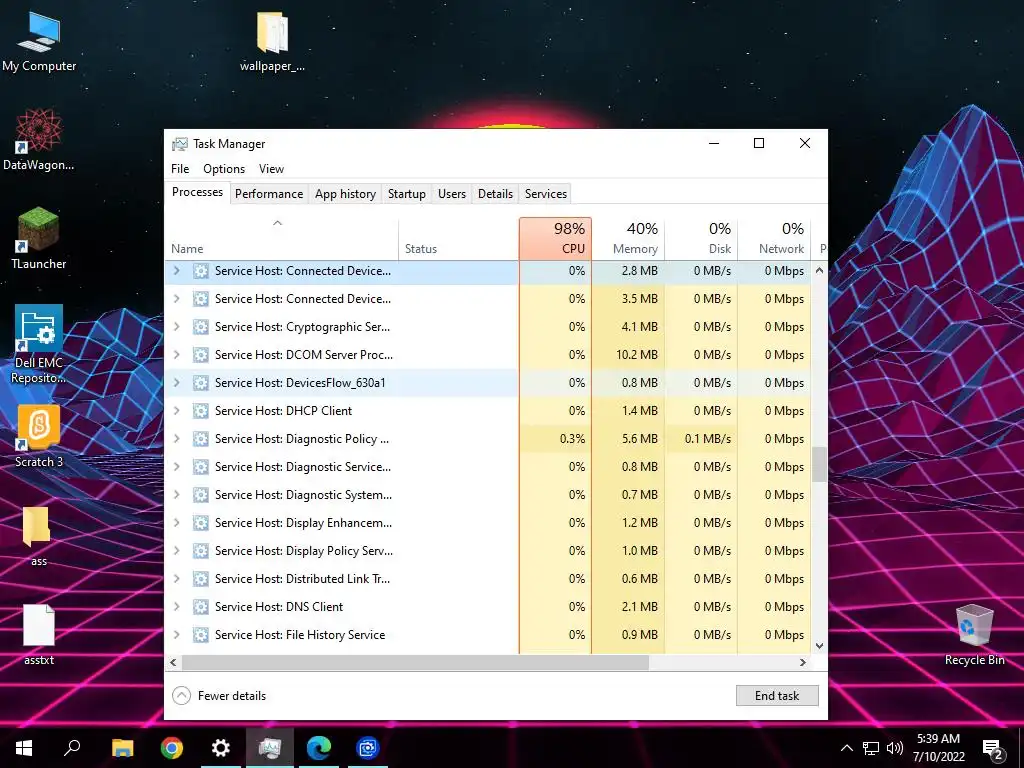
Task: Select Service Host: Distributed Link Tr... row
Action: (x=488, y=579)
